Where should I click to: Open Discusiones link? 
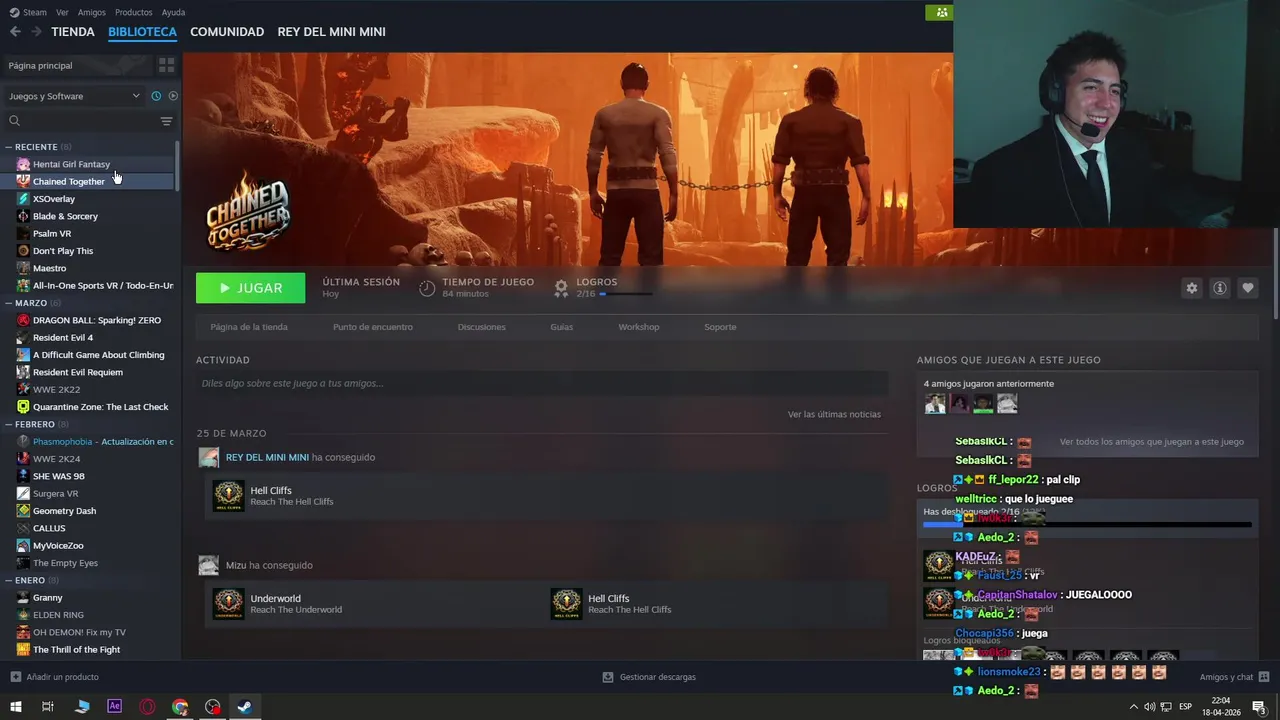coord(481,327)
